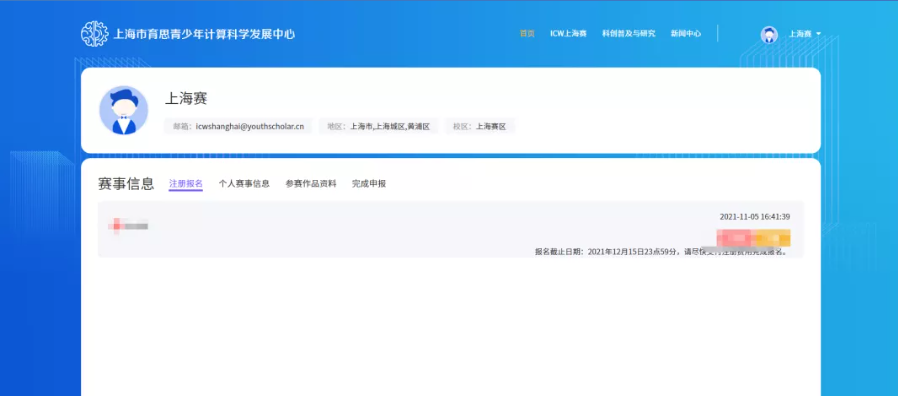Viewport: 898px width, 396px height.
Task: Click the timestamp 2021-11-05 16:41:39
Action: tap(755, 217)
